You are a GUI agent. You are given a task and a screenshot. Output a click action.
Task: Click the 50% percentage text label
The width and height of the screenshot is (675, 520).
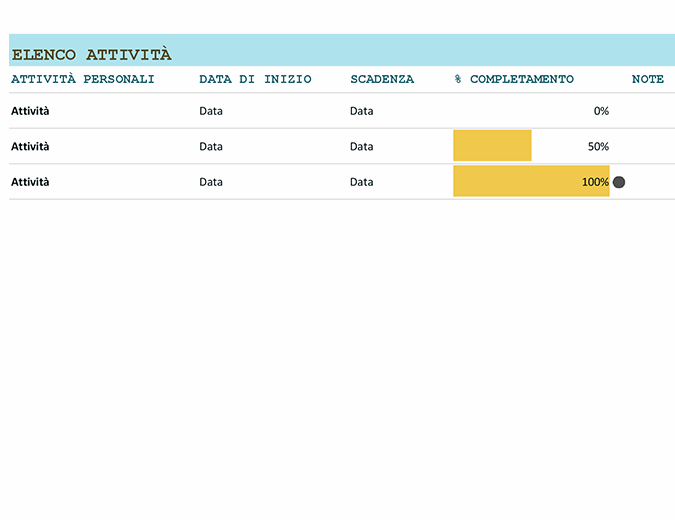(598, 146)
